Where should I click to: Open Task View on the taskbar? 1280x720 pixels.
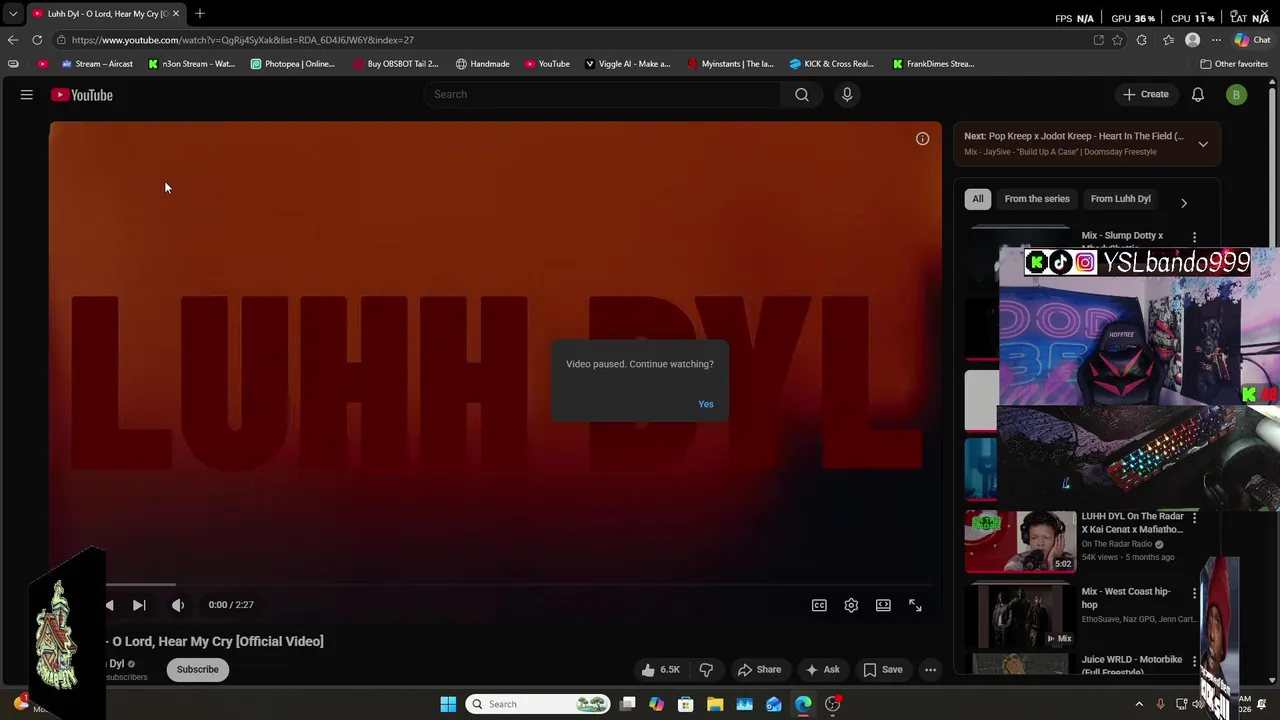tap(628, 704)
